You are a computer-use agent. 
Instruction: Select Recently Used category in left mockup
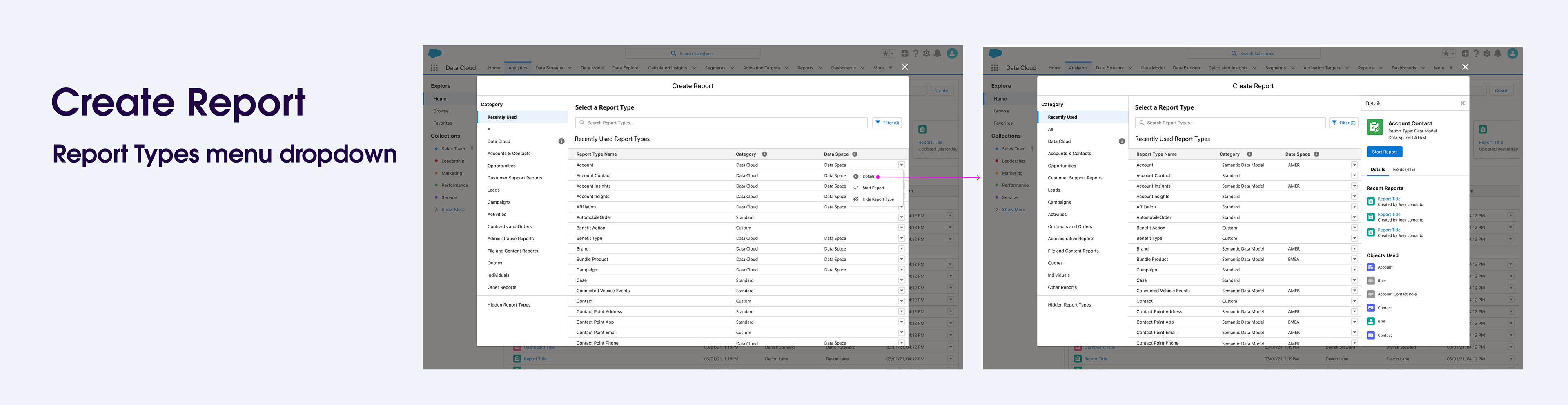click(x=522, y=117)
